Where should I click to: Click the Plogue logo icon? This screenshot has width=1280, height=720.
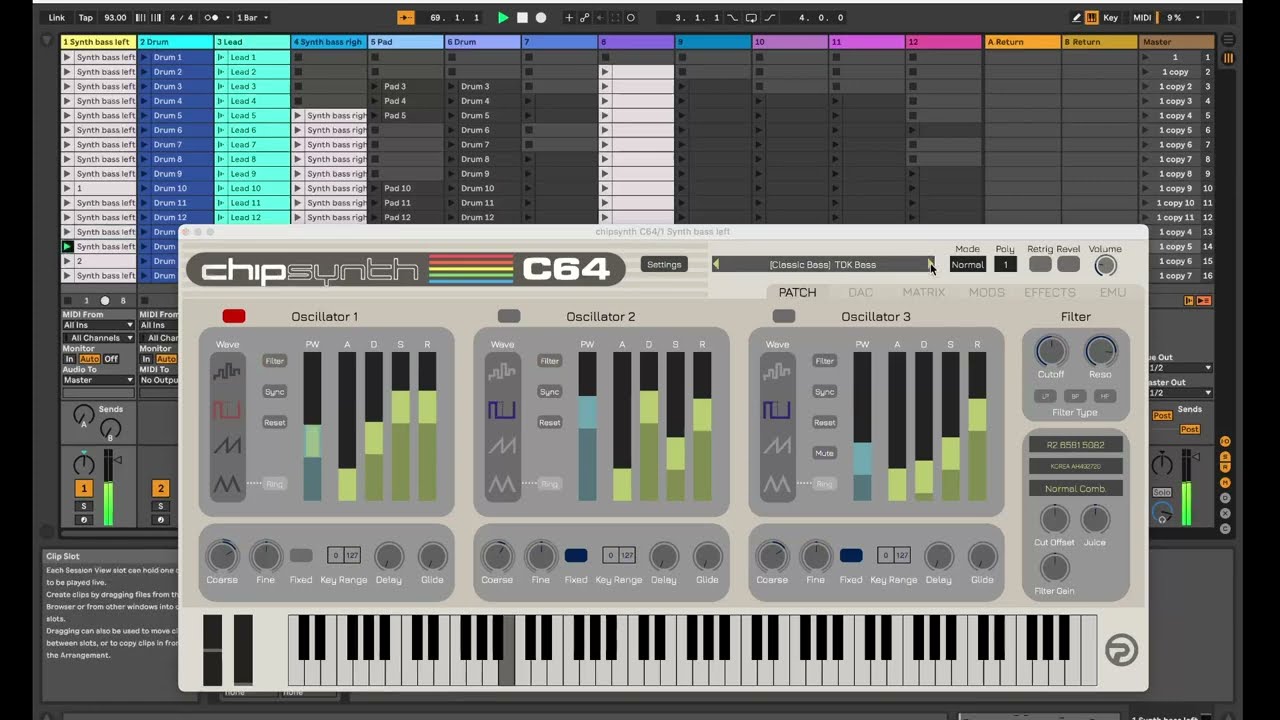pos(1121,651)
